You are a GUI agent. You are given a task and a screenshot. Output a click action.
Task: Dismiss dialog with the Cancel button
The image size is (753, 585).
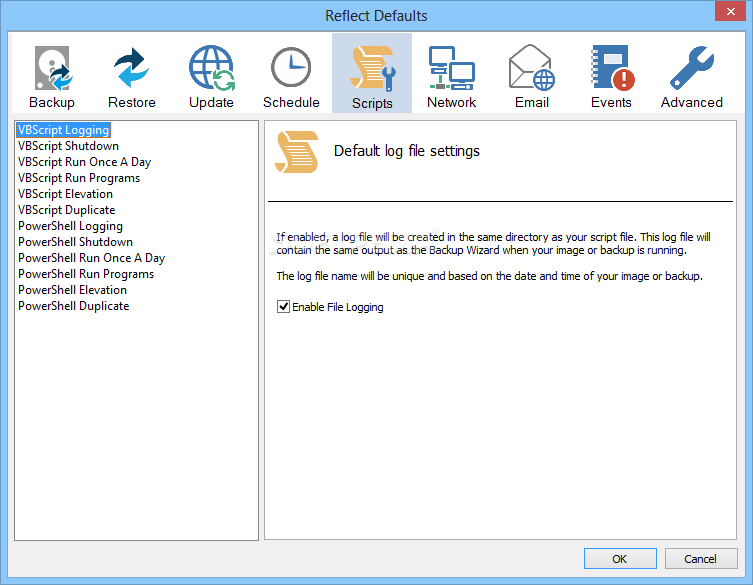point(701,559)
